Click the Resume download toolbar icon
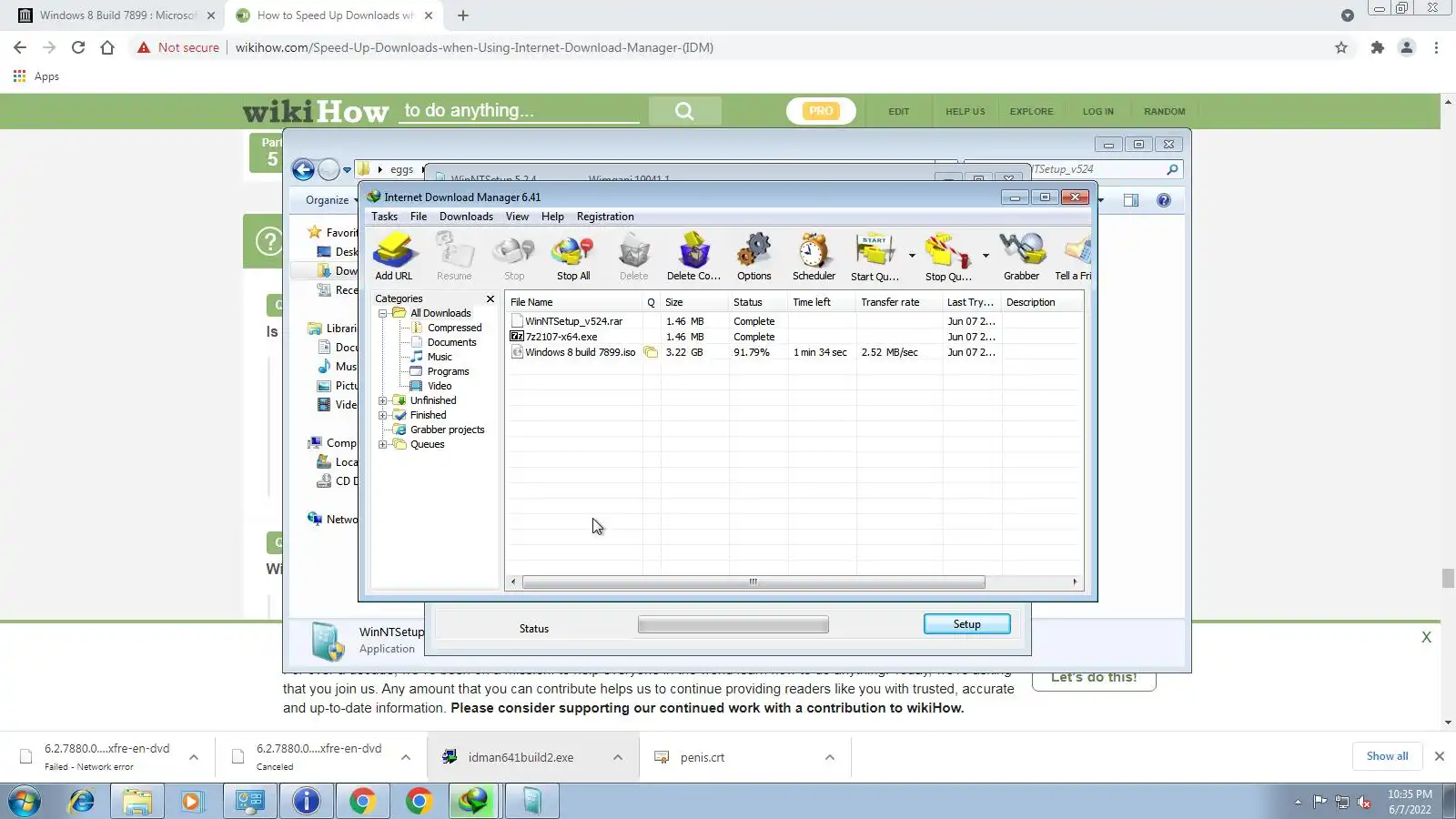Viewport: 1456px width, 819px height. (x=454, y=256)
